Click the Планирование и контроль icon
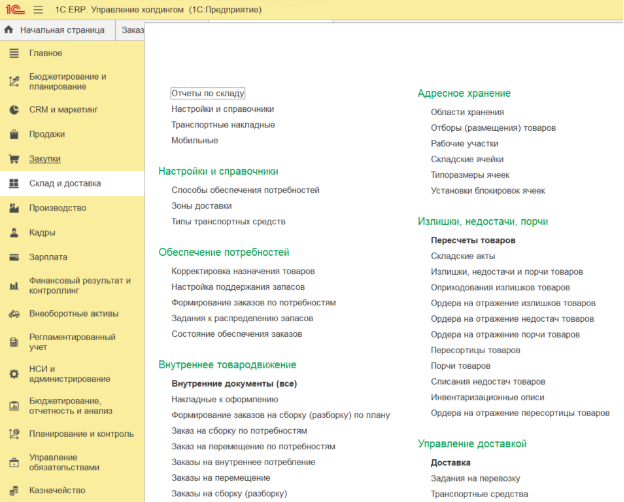Screen dimensions: 624x502 click(14, 434)
